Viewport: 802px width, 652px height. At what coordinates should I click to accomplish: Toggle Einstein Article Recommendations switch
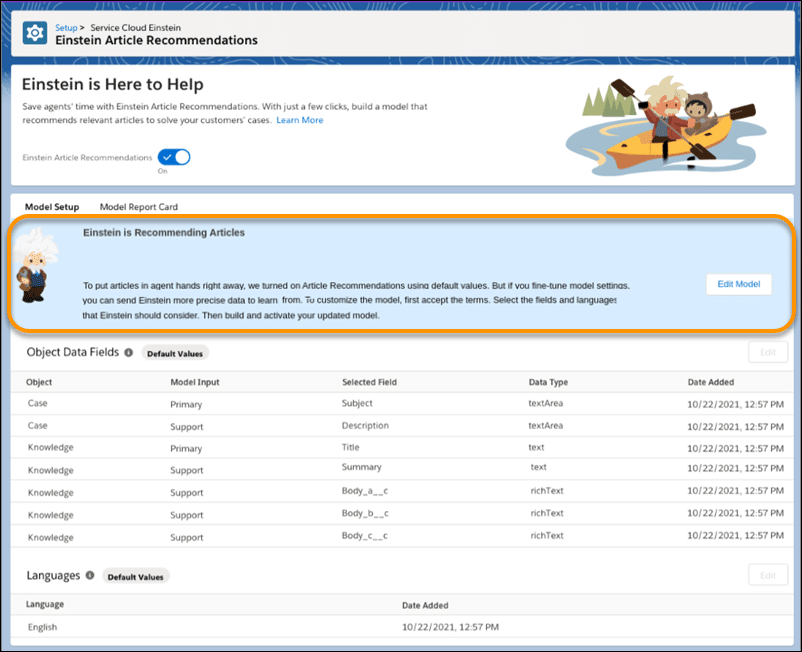pyautogui.click(x=174, y=157)
